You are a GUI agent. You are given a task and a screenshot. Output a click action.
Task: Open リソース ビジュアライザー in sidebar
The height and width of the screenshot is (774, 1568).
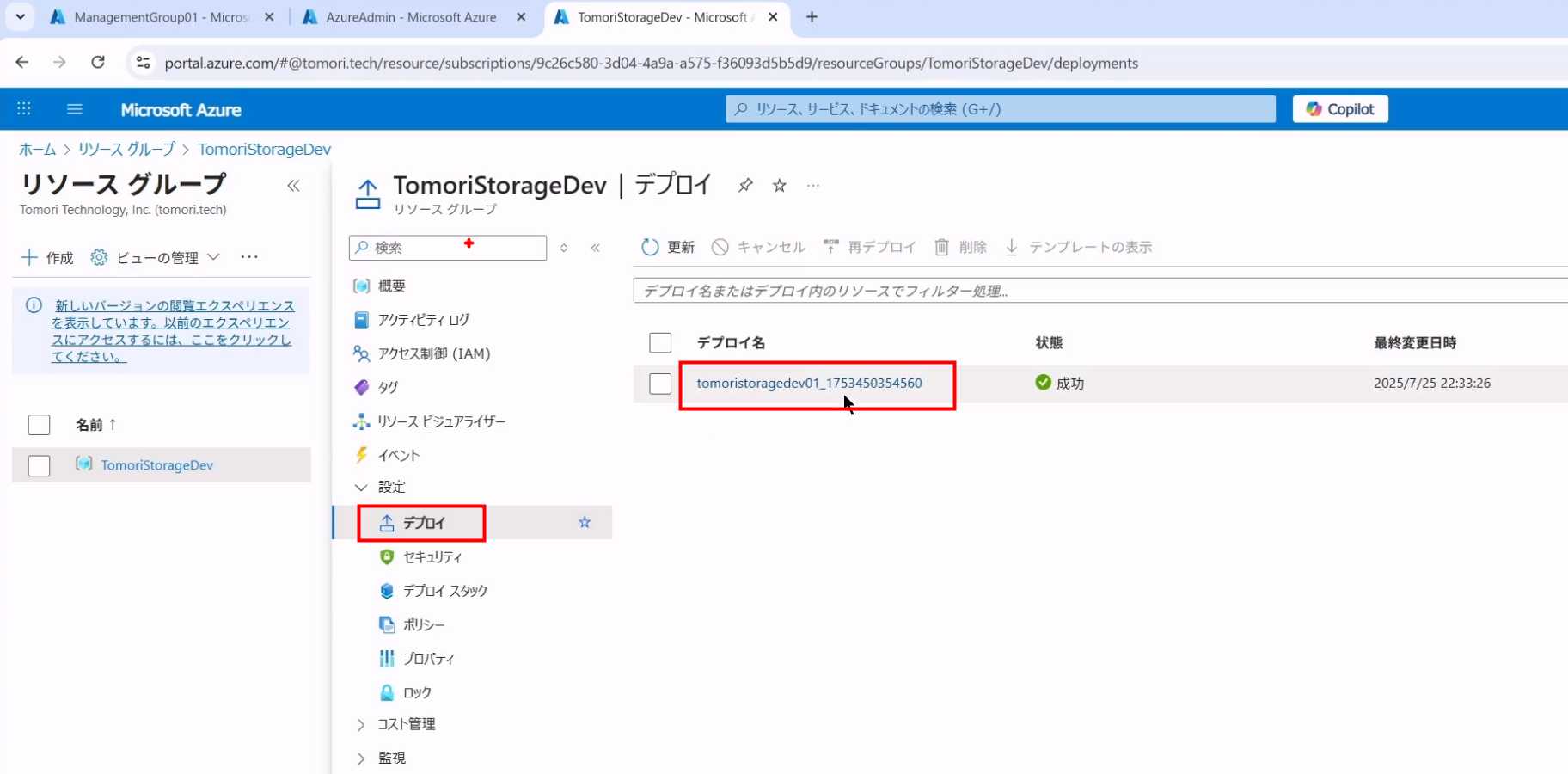pyautogui.click(x=440, y=421)
